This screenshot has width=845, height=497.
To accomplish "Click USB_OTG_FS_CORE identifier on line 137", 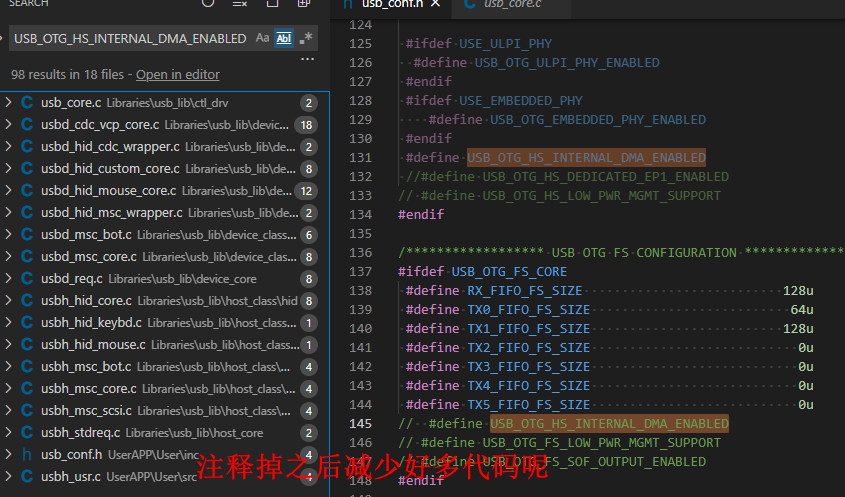I will 509,272.
